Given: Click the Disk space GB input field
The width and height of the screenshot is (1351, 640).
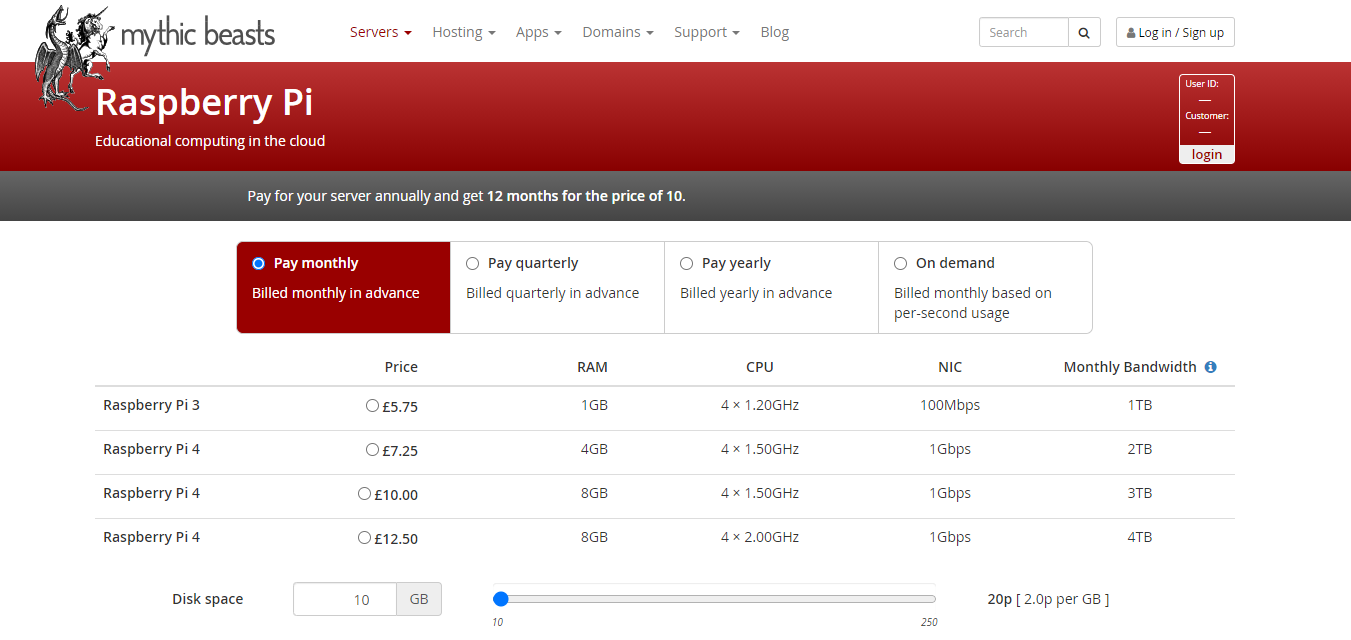Looking at the screenshot, I should point(345,600).
